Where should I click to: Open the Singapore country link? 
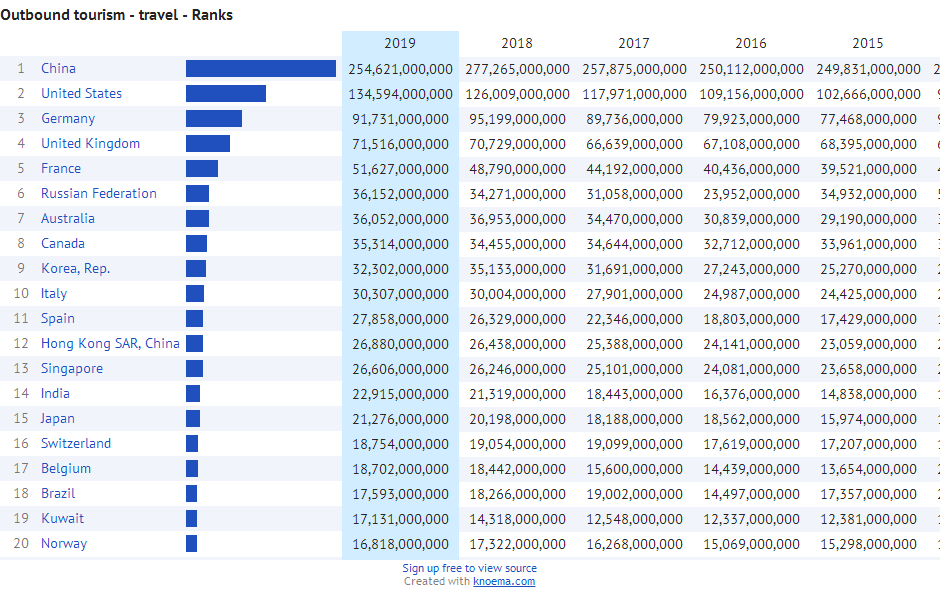click(x=72, y=369)
